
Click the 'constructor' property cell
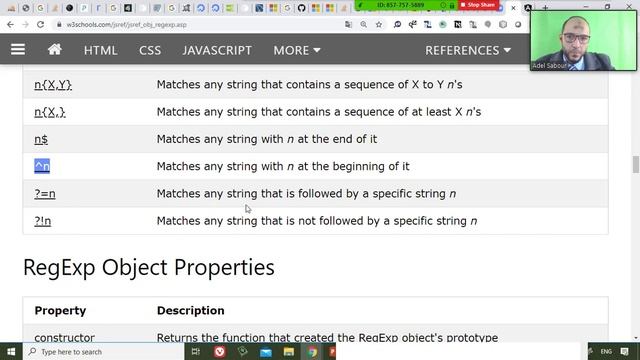point(64,338)
